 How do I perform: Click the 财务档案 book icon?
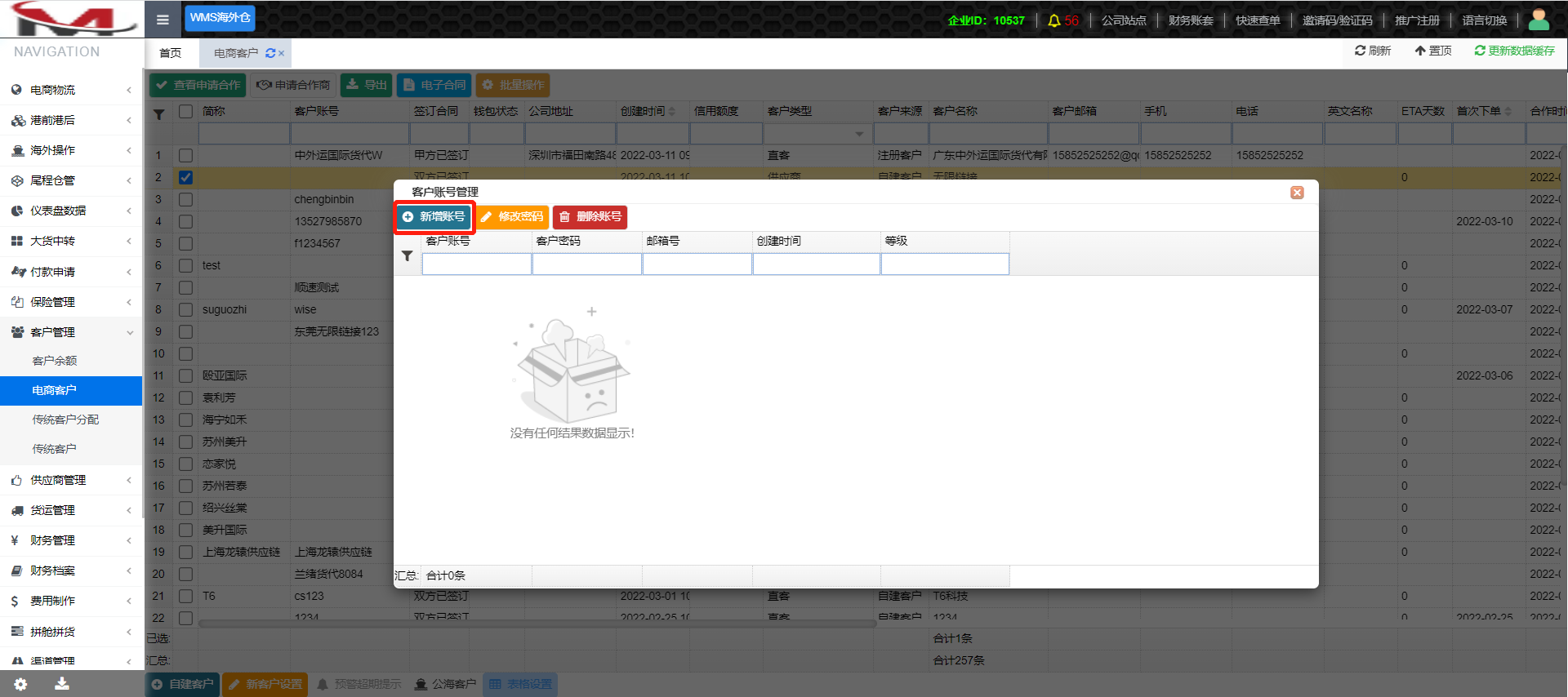point(16,570)
